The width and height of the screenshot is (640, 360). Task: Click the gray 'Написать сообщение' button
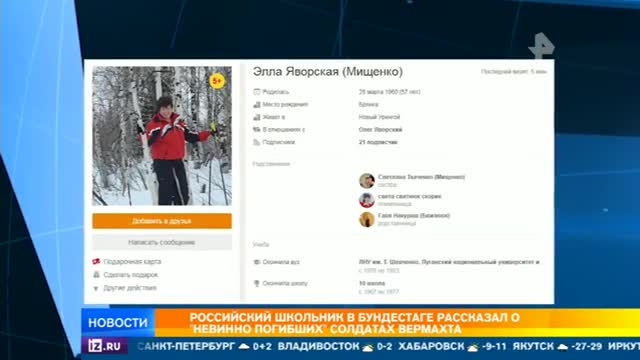(x=162, y=242)
